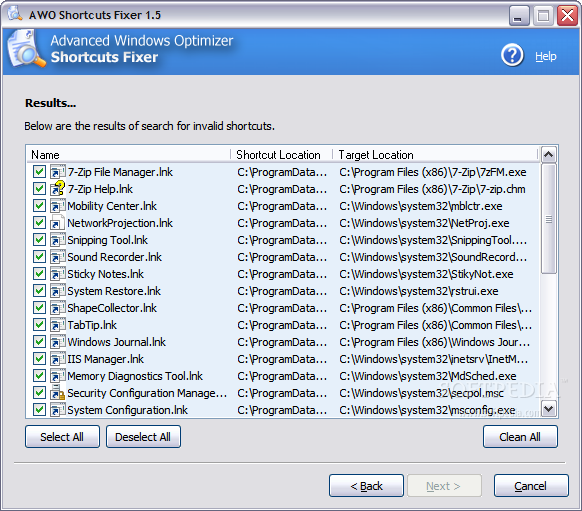Uncheck the Windows Journal.lnk checkbox

pyautogui.click(x=39, y=342)
